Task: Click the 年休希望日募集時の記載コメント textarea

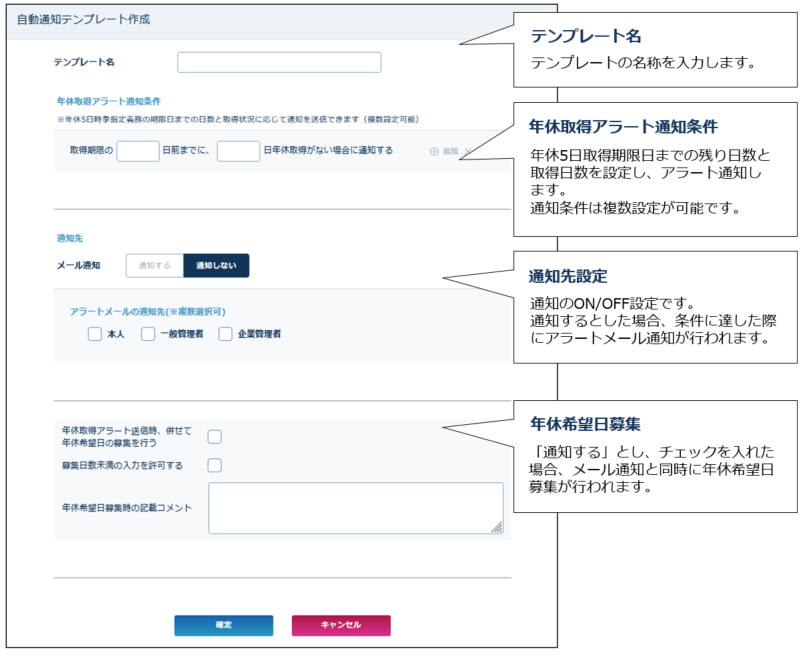Action: click(356, 508)
